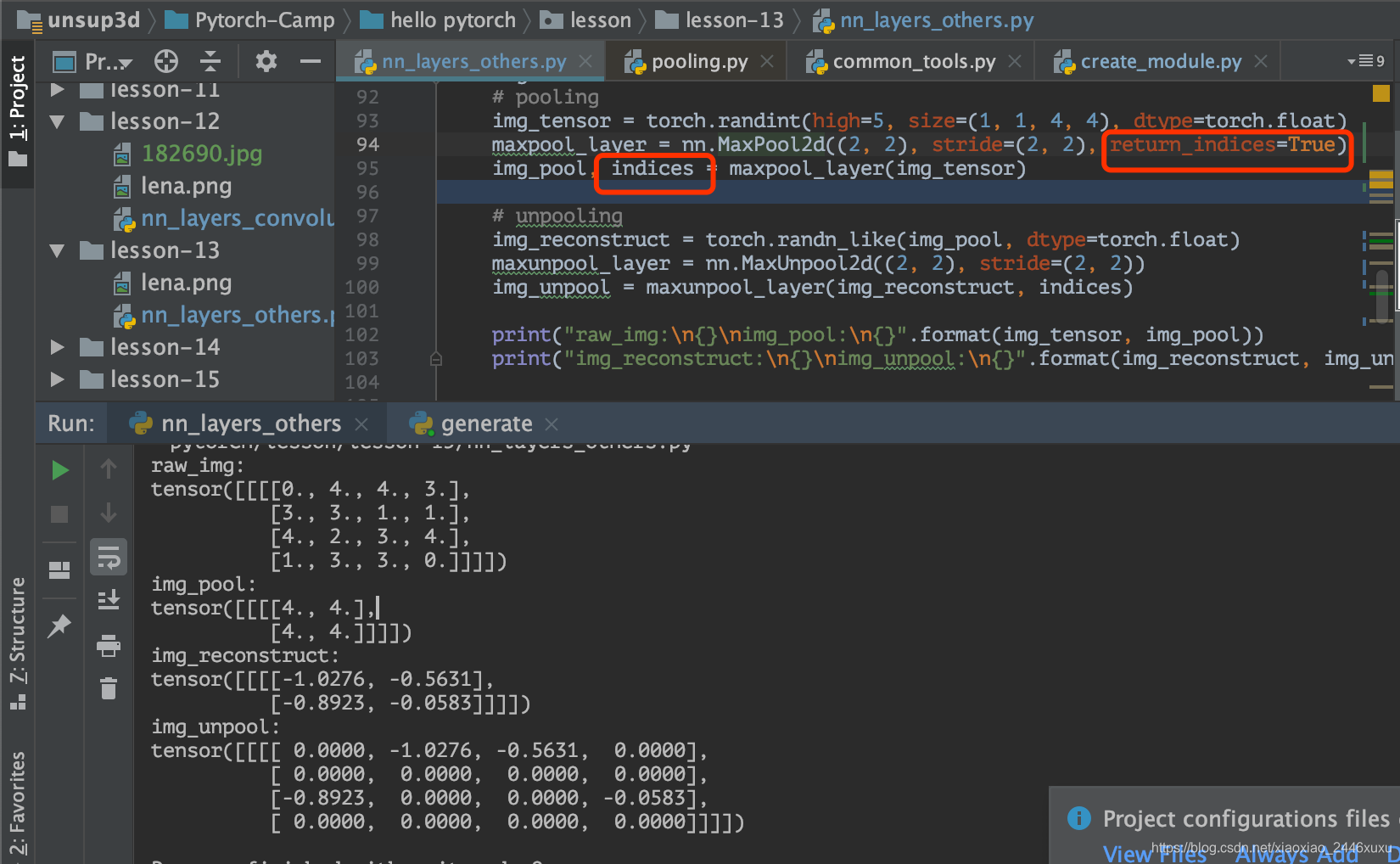This screenshot has width=1400, height=864.
Task: Collapse the lesson-12 folder
Action: point(58,122)
